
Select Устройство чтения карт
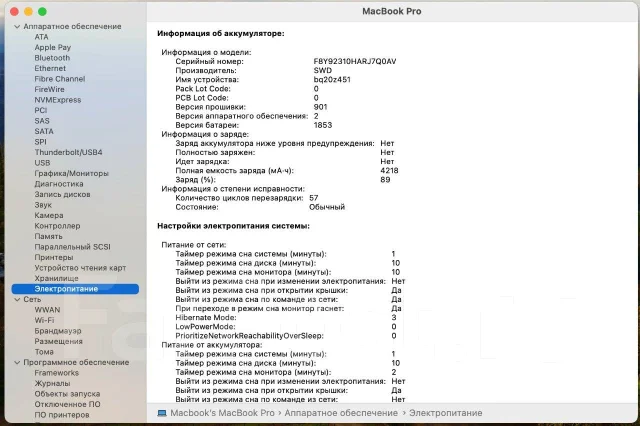tap(80, 268)
